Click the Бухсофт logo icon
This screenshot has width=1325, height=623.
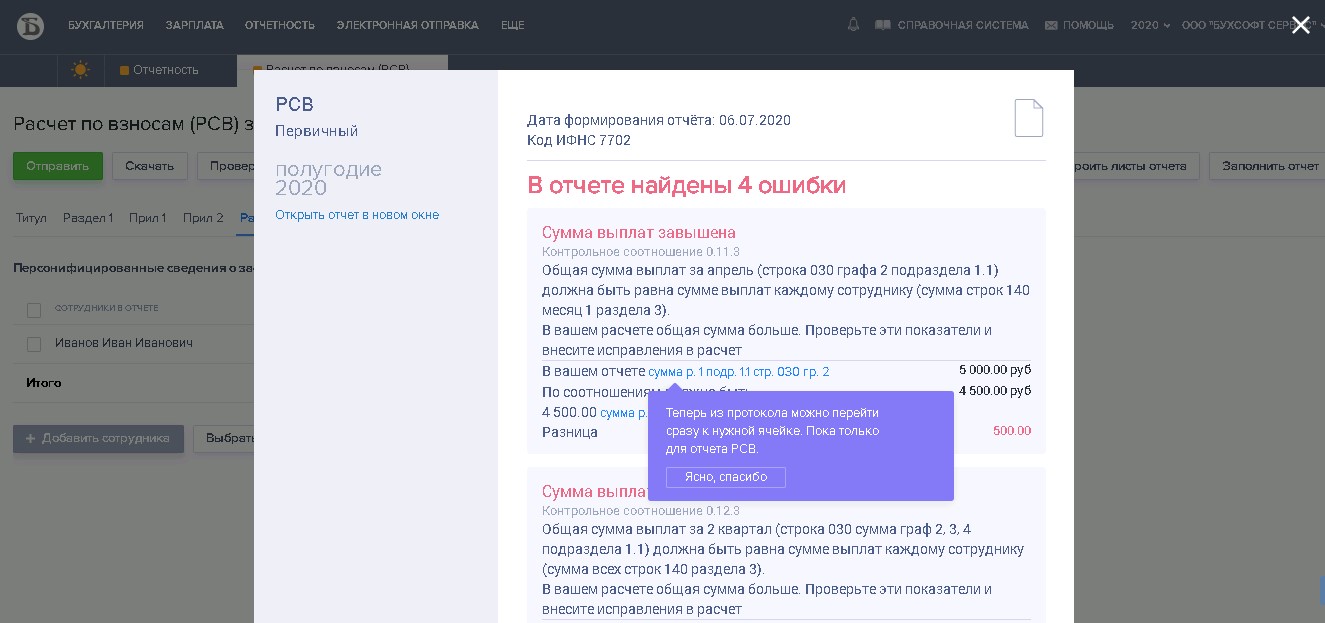30,26
